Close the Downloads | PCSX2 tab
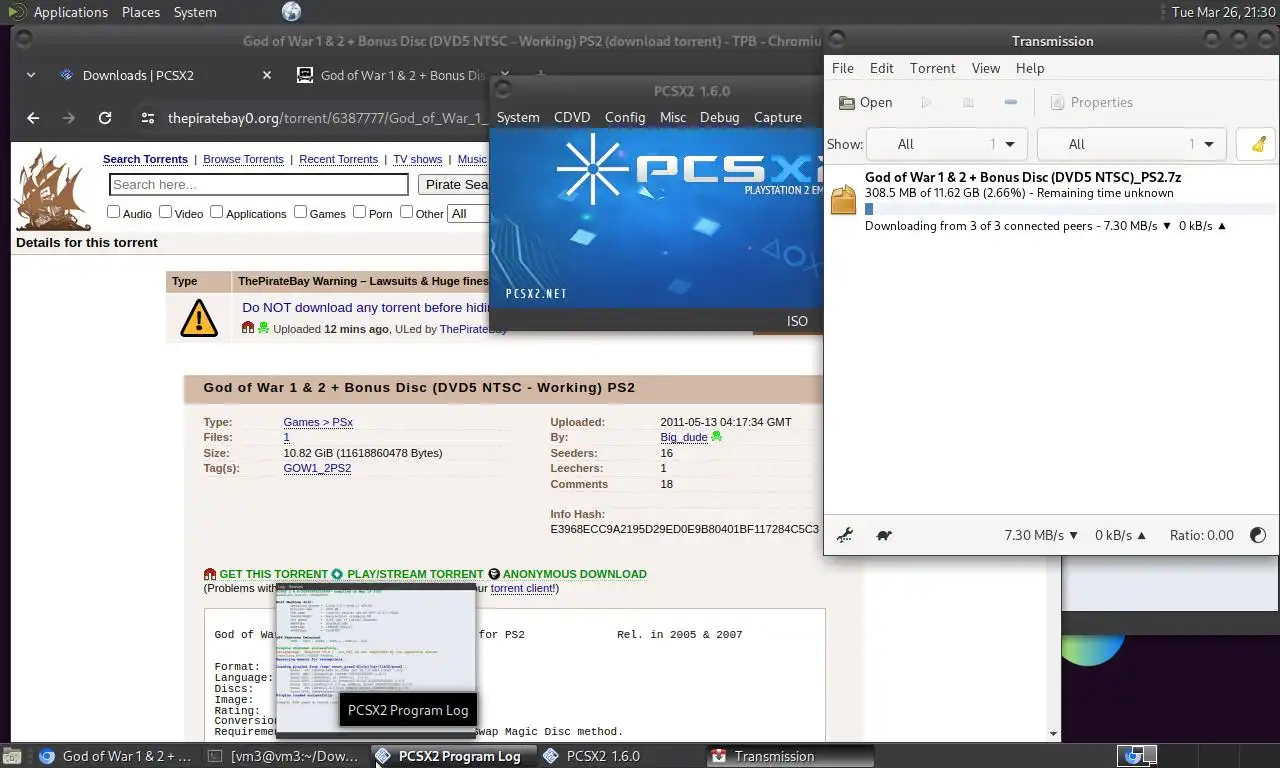The width and height of the screenshot is (1280, 768). (x=267, y=75)
